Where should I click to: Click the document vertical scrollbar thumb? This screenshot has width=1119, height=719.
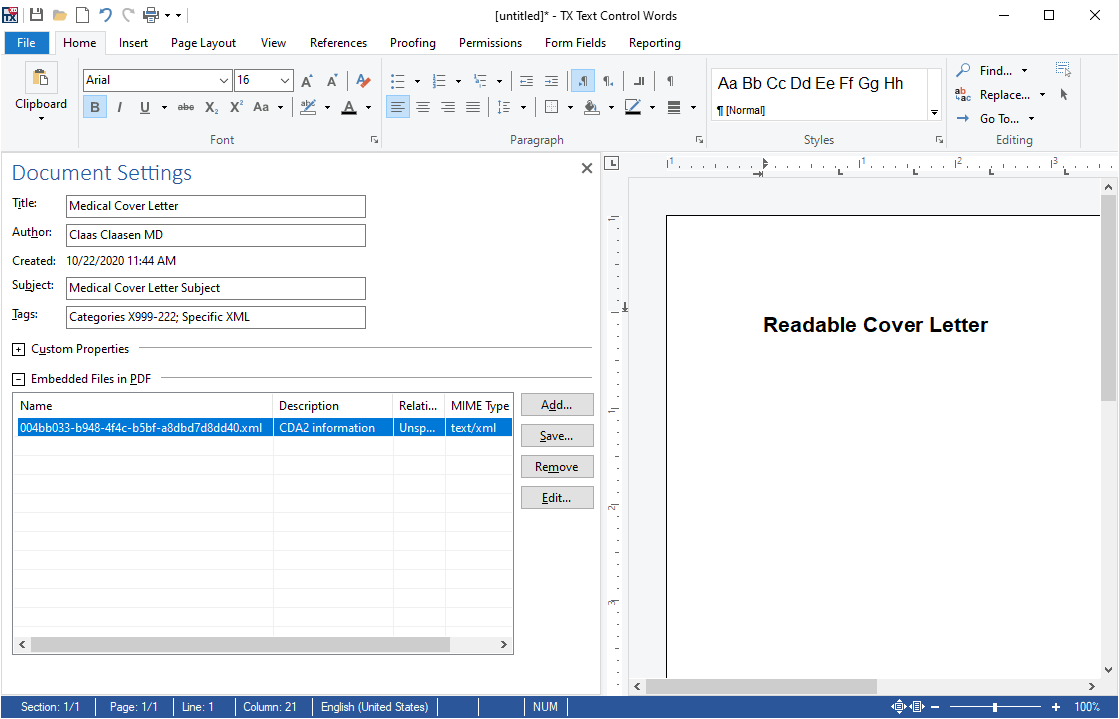(1108, 298)
